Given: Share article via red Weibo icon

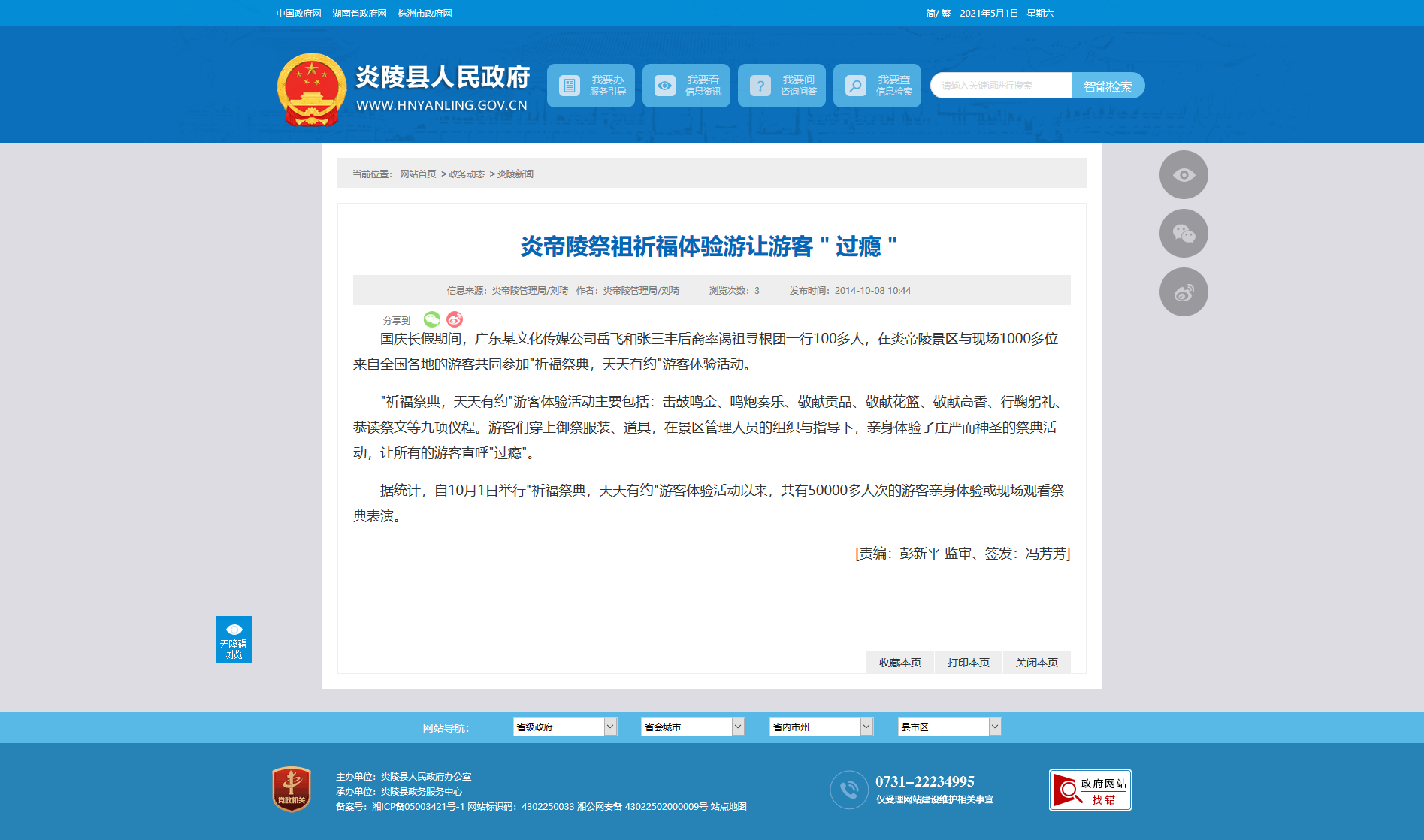Looking at the screenshot, I should [455, 319].
